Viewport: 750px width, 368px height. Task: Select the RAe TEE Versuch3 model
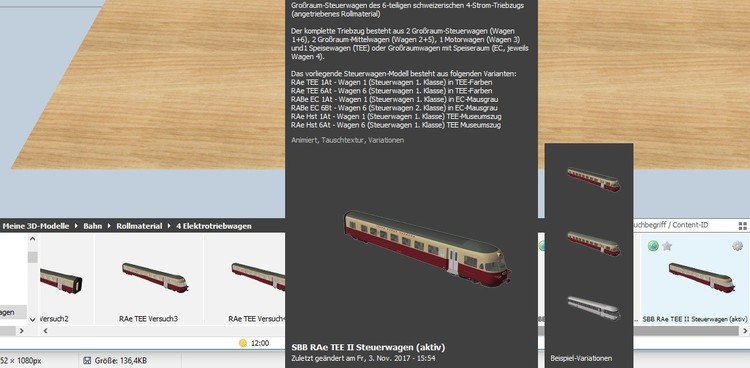[x=148, y=279]
